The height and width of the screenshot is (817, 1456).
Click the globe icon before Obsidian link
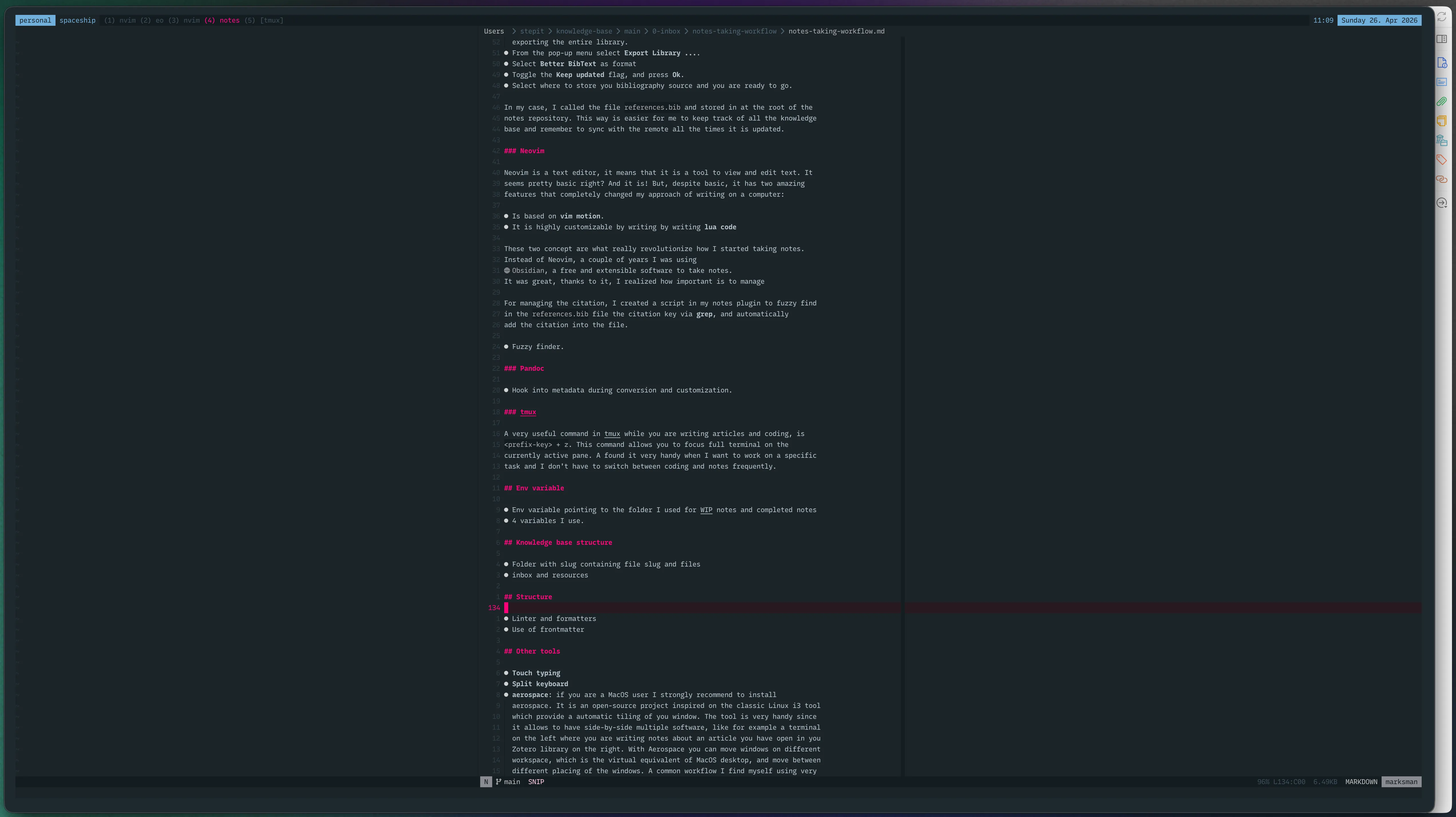coord(507,270)
